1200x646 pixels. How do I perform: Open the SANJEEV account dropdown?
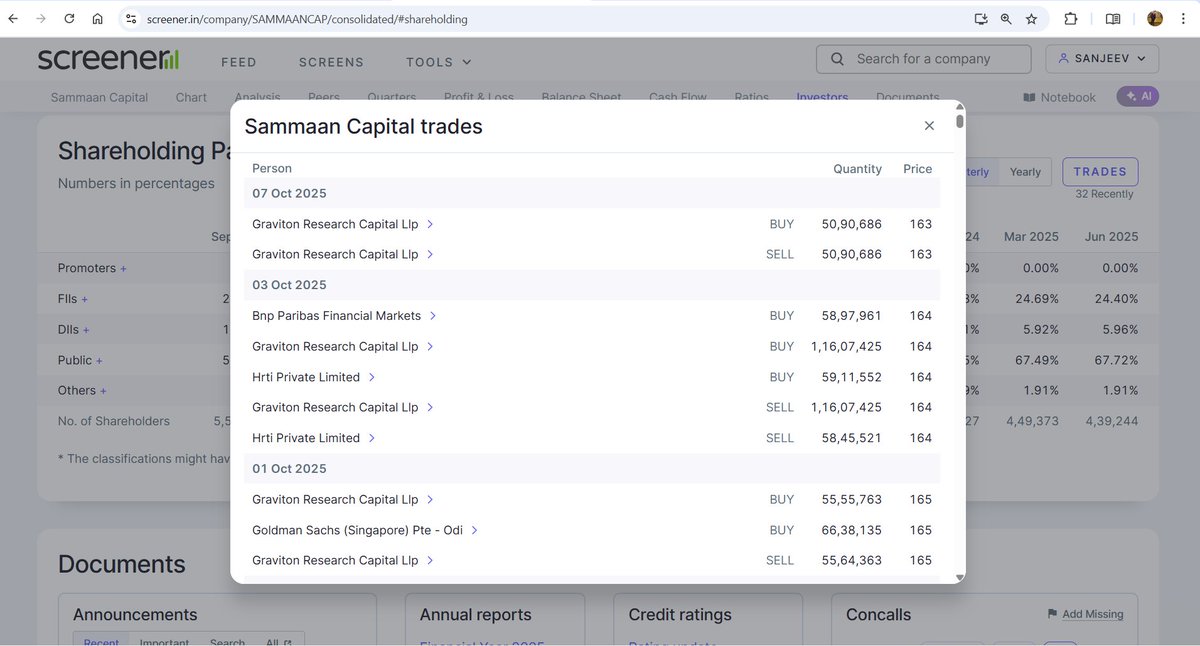1102,59
